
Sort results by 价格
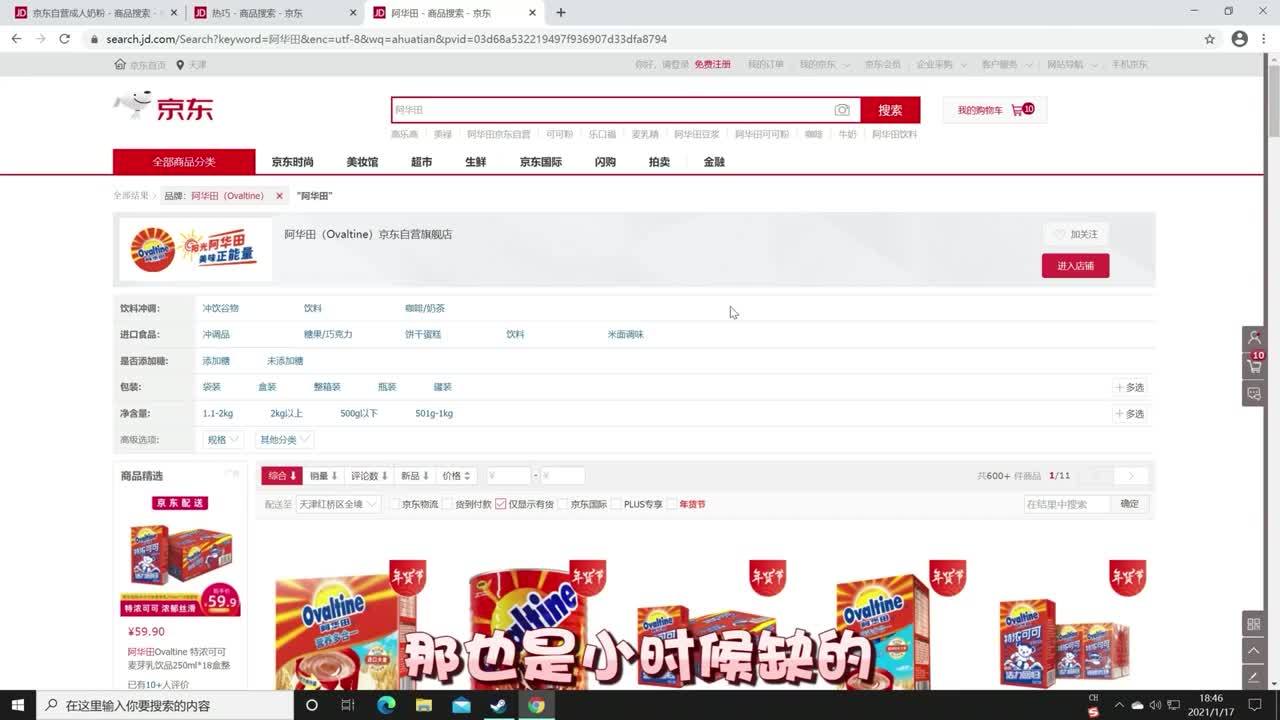[x=456, y=476]
